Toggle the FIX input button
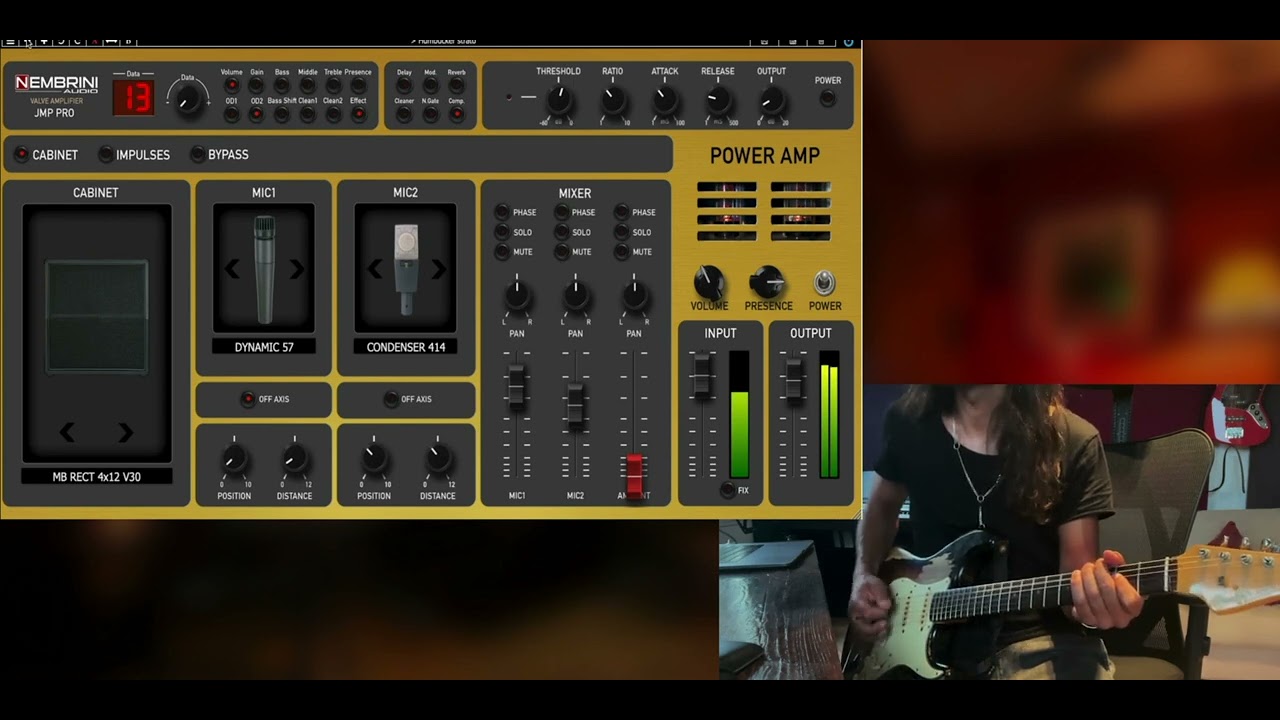This screenshot has height=720, width=1280. coord(727,490)
